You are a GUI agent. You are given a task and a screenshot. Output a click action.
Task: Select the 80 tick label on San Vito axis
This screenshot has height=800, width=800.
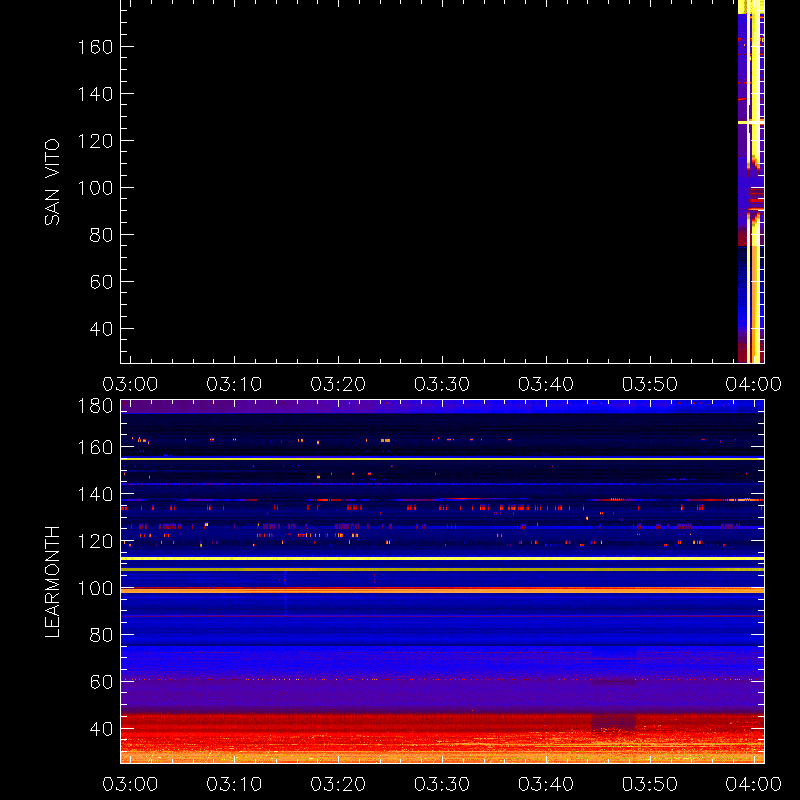click(x=101, y=235)
